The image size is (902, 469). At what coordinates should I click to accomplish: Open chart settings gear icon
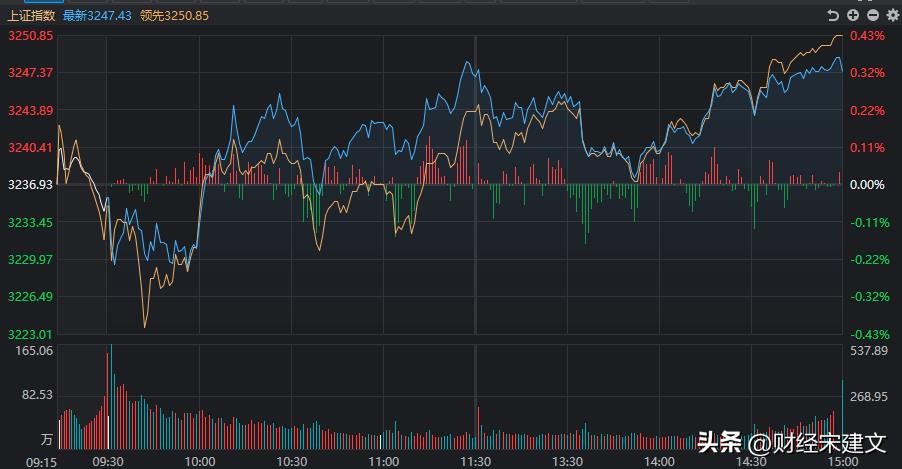click(890, 15)
